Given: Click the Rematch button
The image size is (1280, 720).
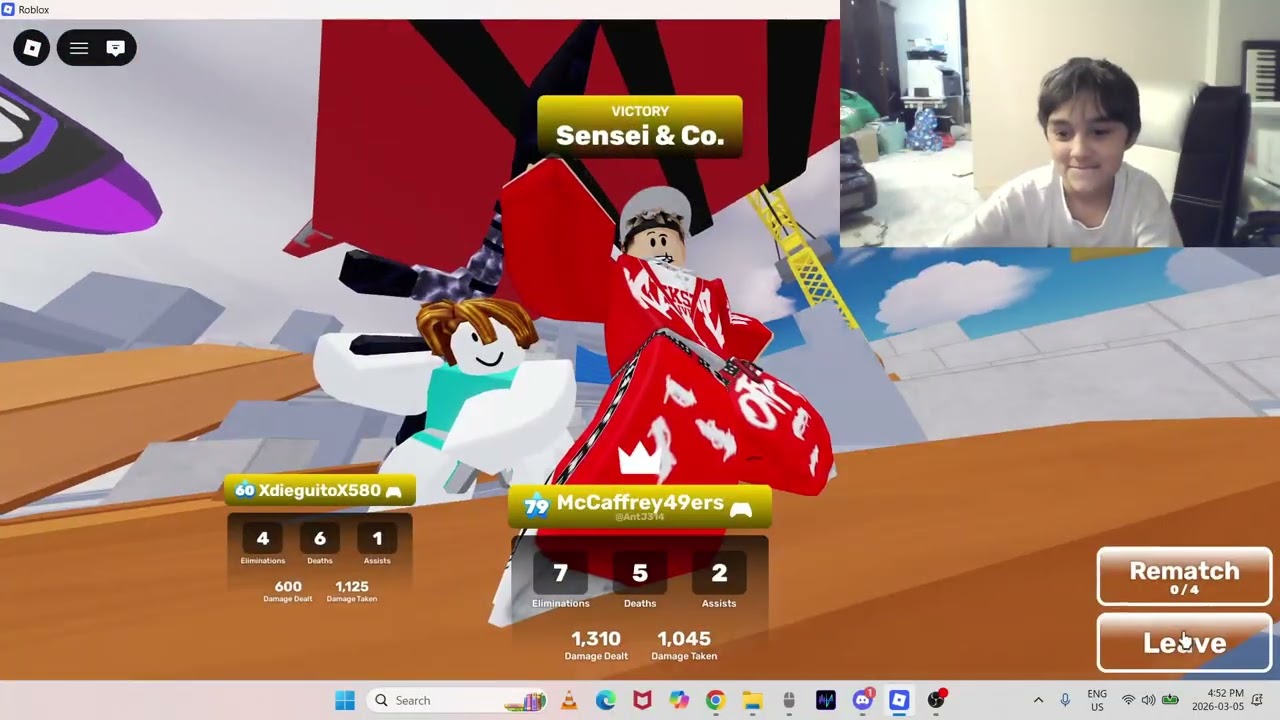Looking at the screenshot, I should (x=1184, y=577).
